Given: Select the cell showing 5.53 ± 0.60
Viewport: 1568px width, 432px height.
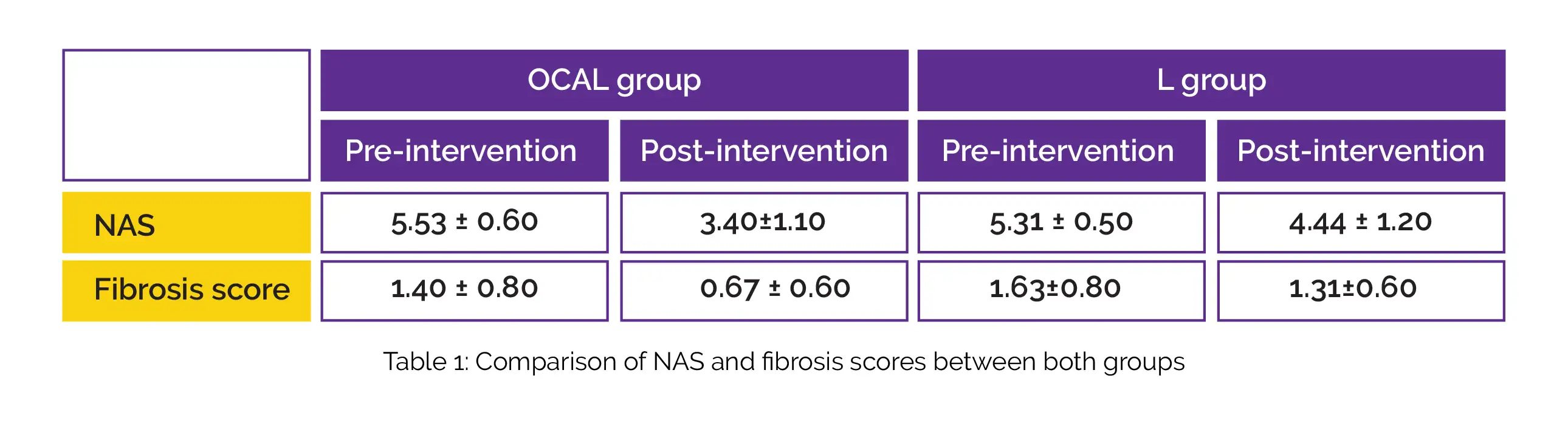Looking at the screenshot, I should pyautogui.click(x=464, y=222).
